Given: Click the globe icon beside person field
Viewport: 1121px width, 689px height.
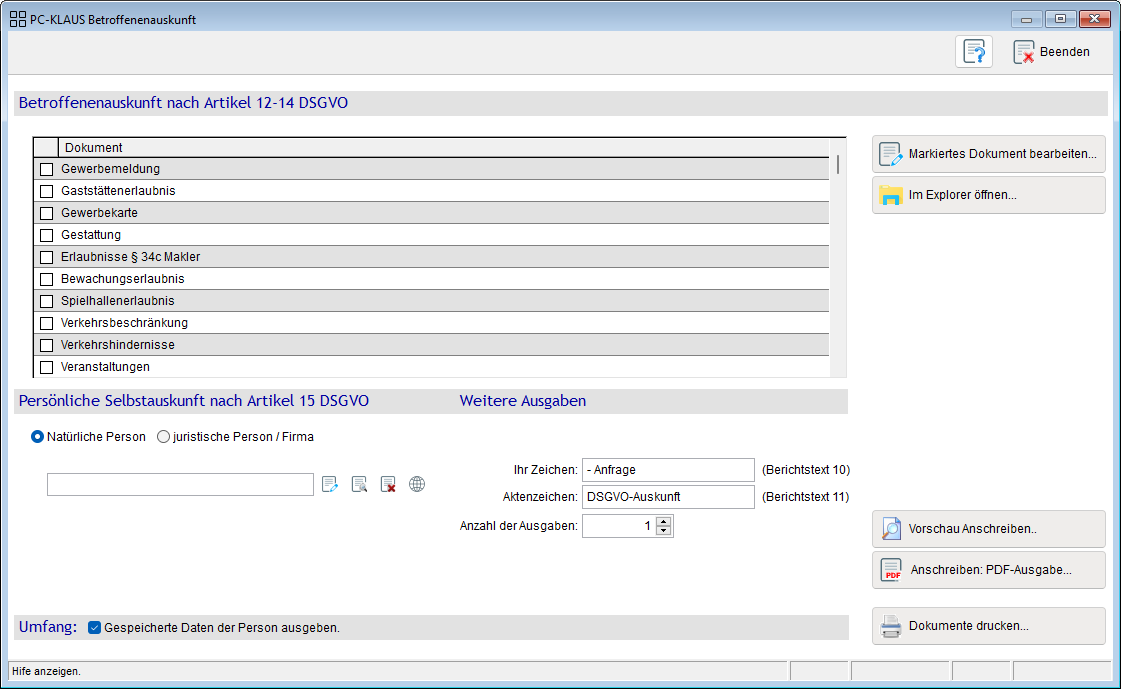Looking at the screenshot, I should (417, 485).
